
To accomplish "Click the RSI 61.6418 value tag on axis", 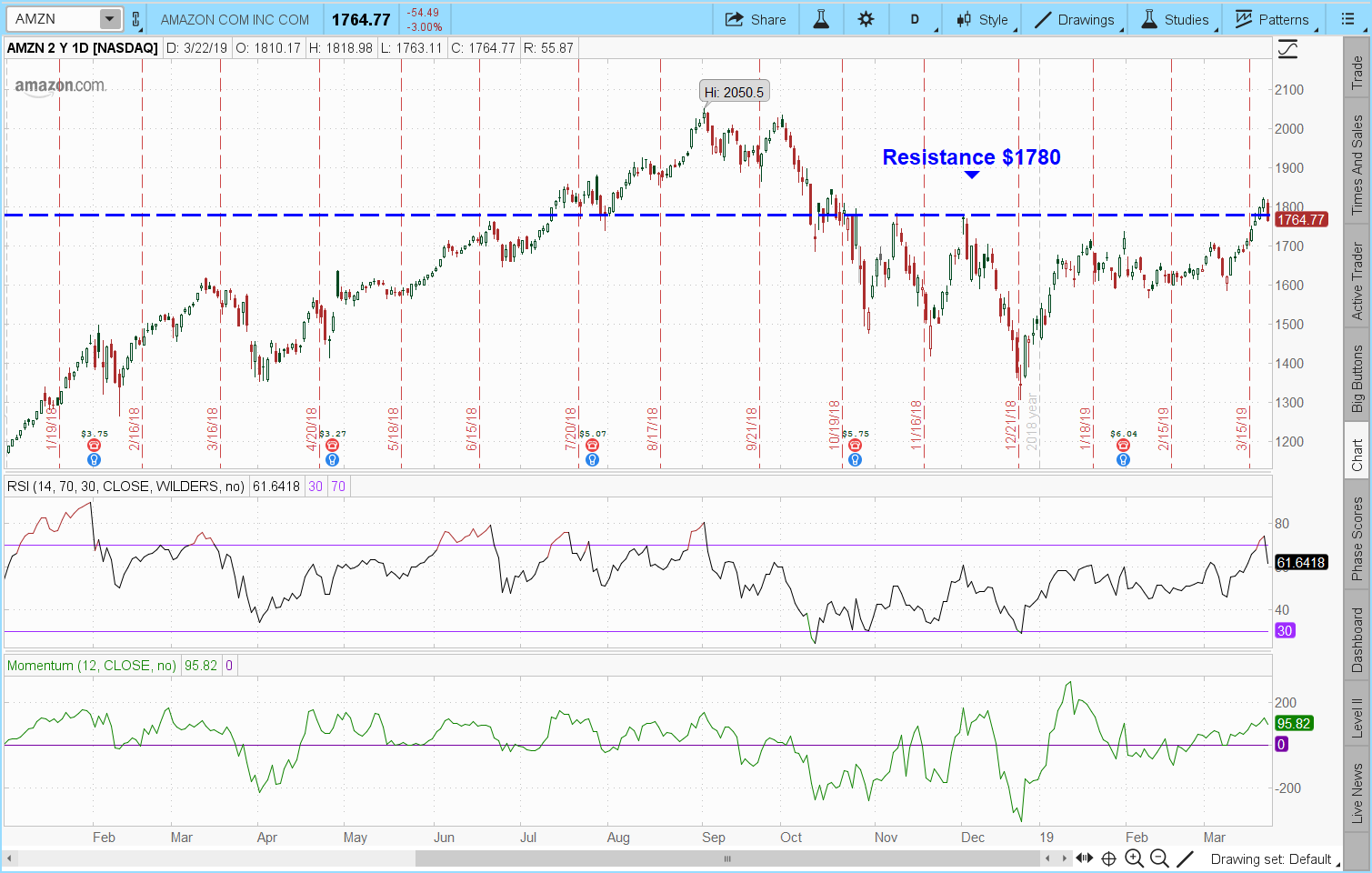I will click(1301, 563).
